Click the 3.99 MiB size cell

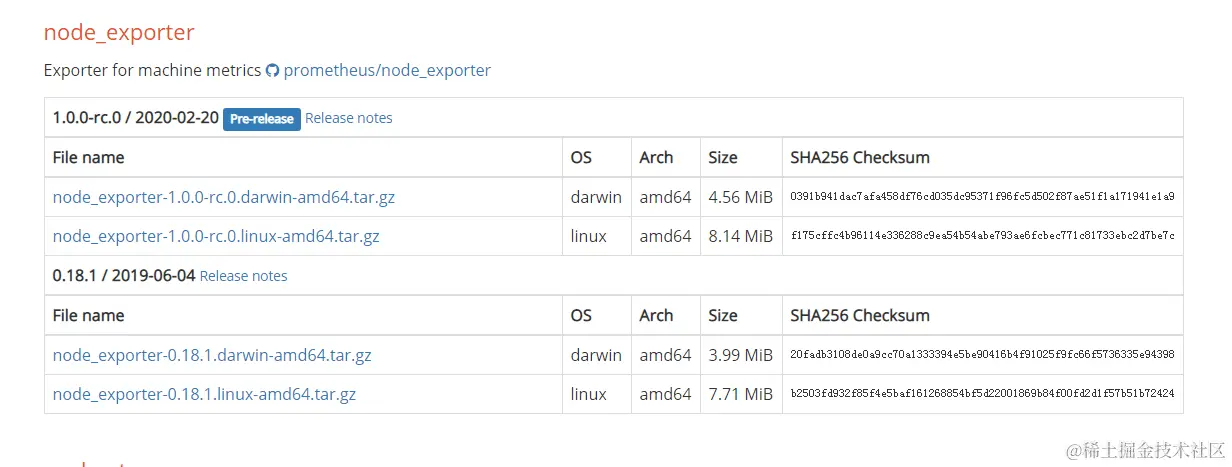[x=740, y=355]
